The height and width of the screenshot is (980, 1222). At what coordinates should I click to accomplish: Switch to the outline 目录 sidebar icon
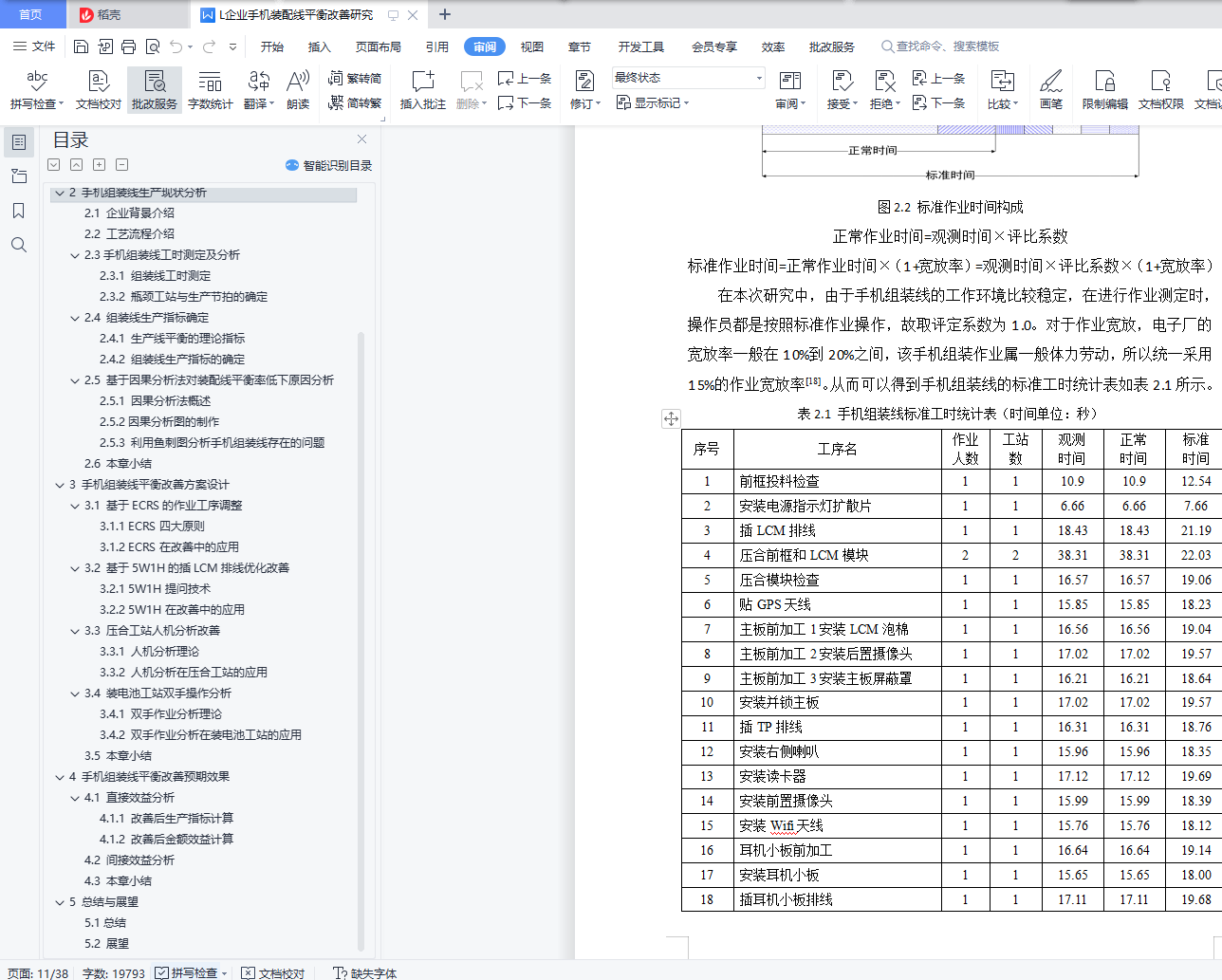(18, 142)
